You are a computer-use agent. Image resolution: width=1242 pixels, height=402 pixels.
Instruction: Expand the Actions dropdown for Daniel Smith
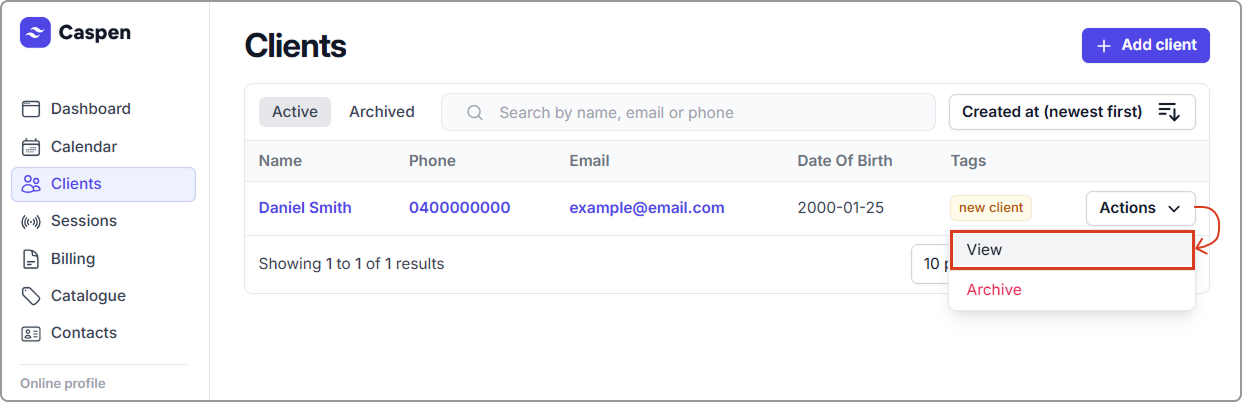[x=1140, y=208]
